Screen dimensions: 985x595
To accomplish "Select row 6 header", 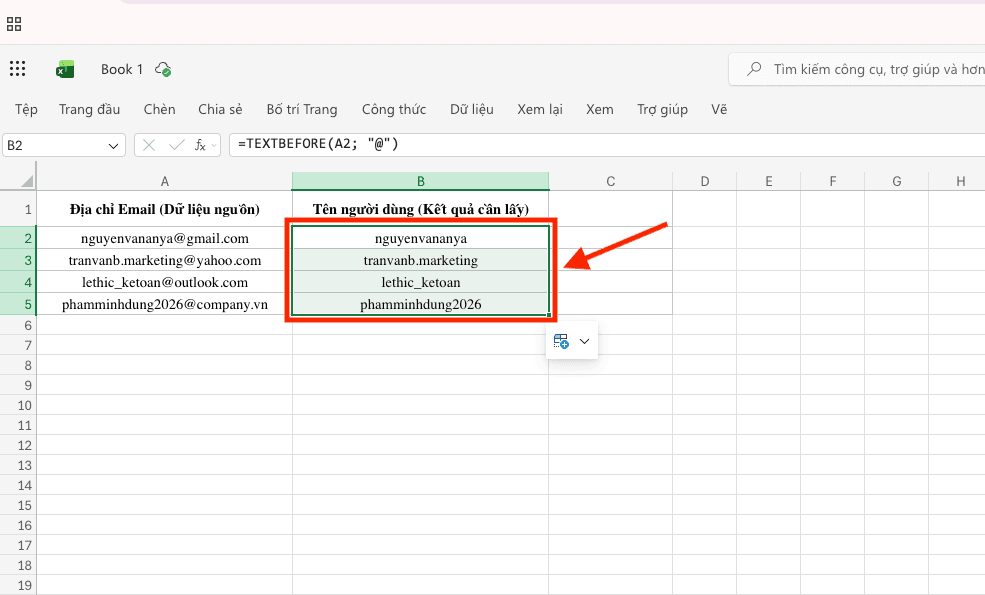I will click(x=18, y=325).
